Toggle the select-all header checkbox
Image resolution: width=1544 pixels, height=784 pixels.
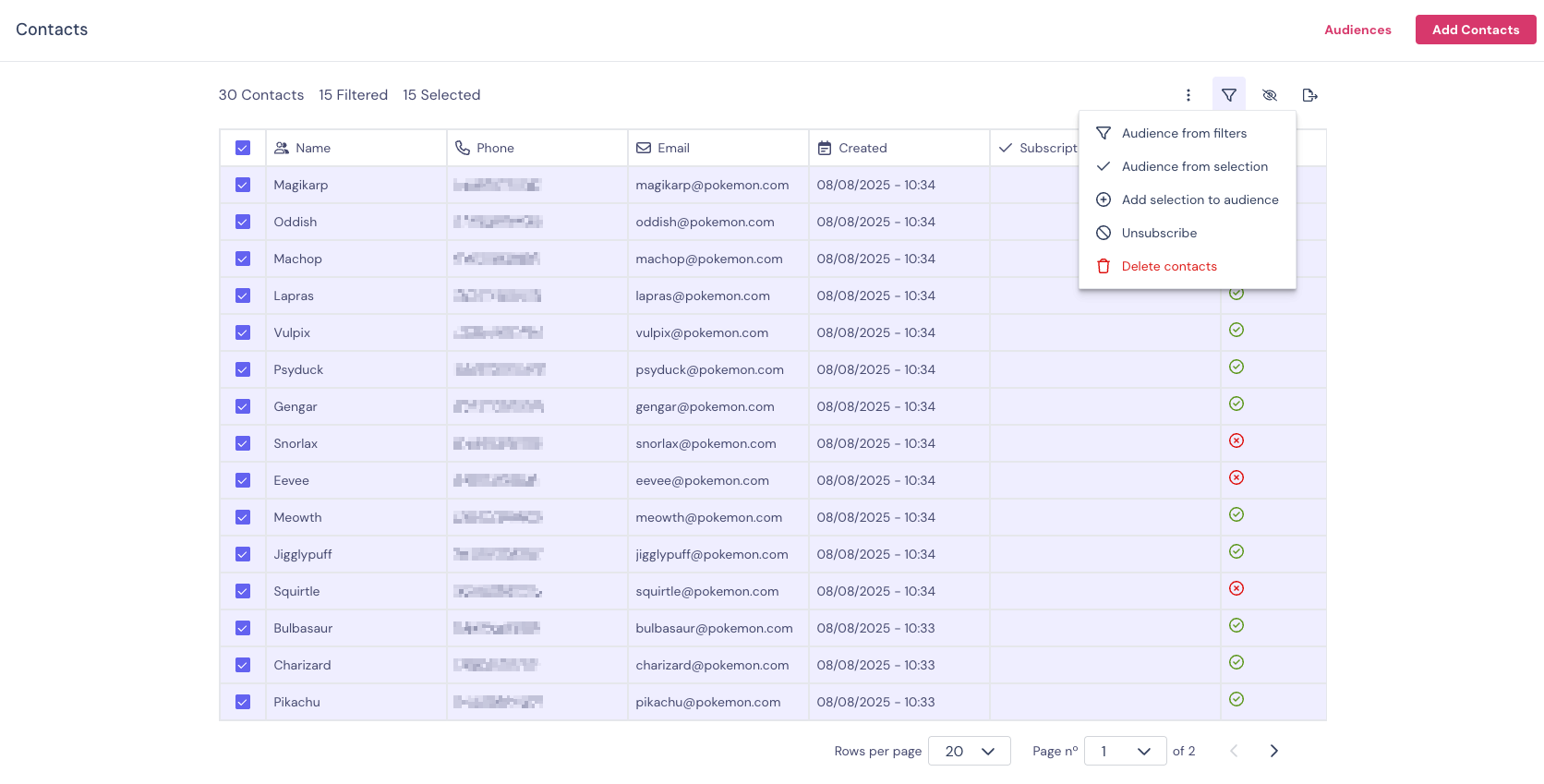(243, 148)
